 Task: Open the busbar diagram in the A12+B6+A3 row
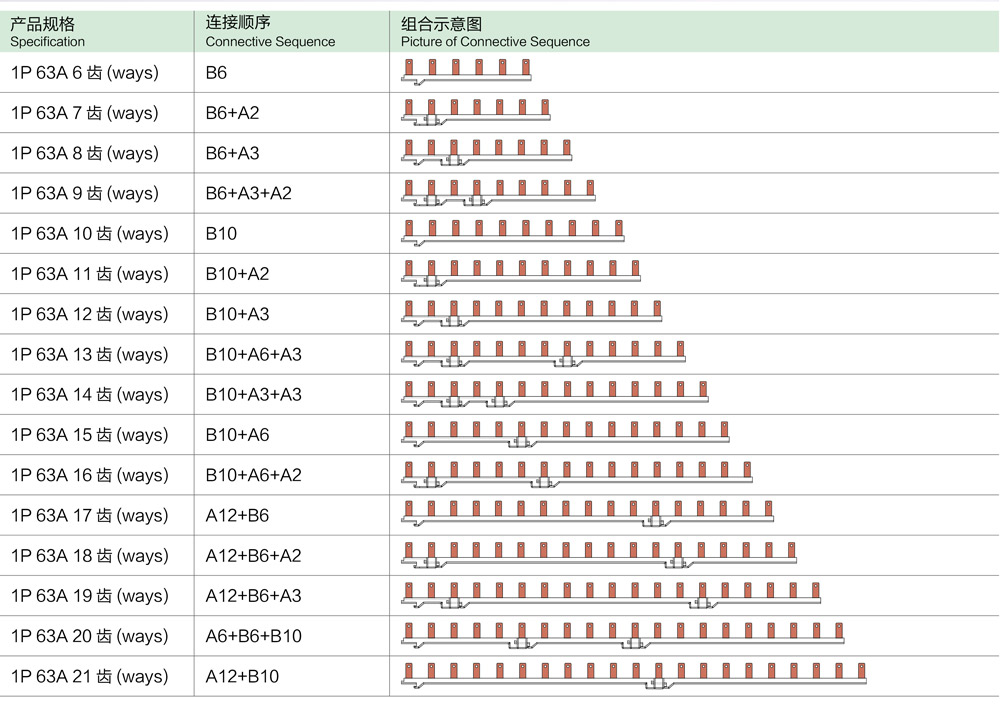[611, 594]
